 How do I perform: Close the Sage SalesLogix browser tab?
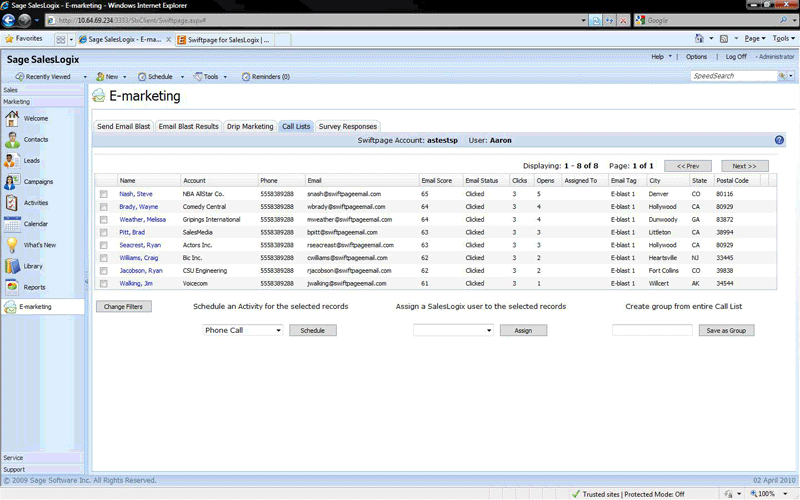(x=169, y=39)
